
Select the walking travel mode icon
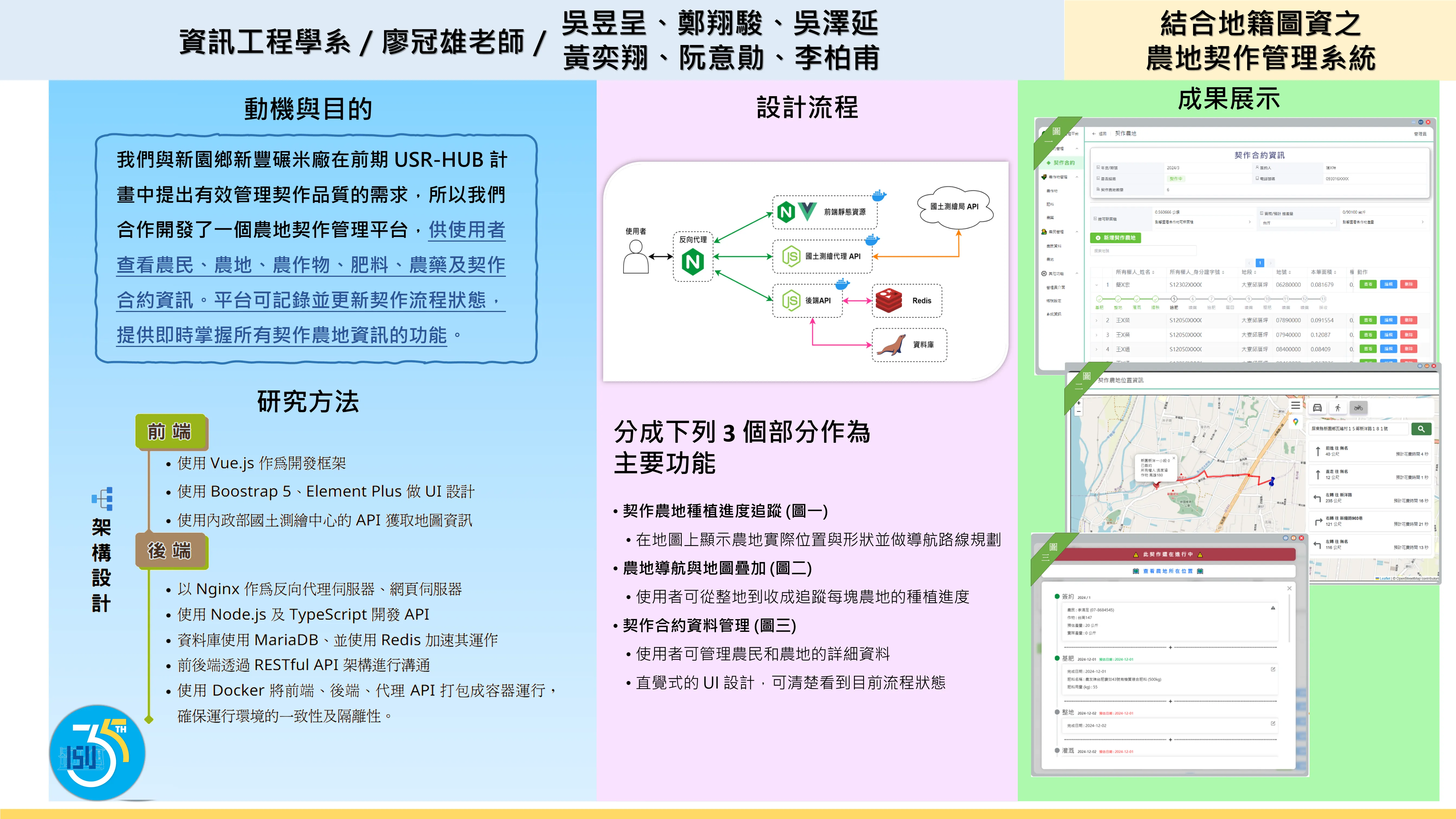click(x=1337, y=408)
